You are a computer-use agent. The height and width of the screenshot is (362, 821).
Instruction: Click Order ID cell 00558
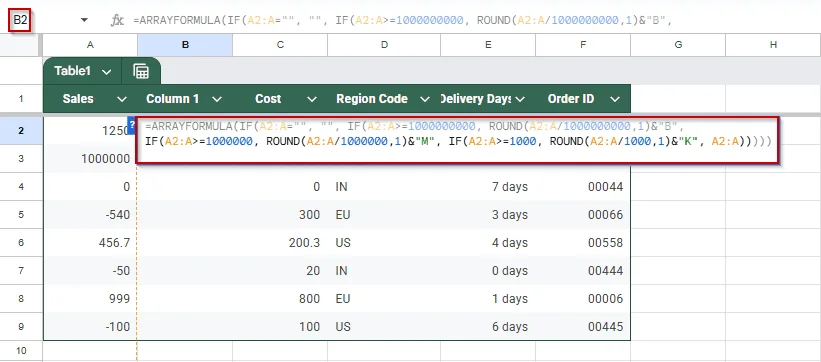pos(583,243)
